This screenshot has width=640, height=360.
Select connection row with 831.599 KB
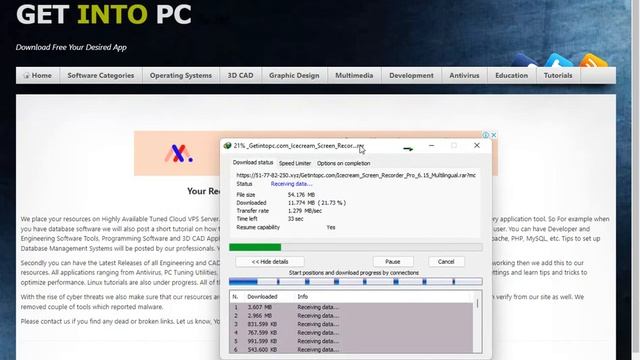(x=351, y=324)
